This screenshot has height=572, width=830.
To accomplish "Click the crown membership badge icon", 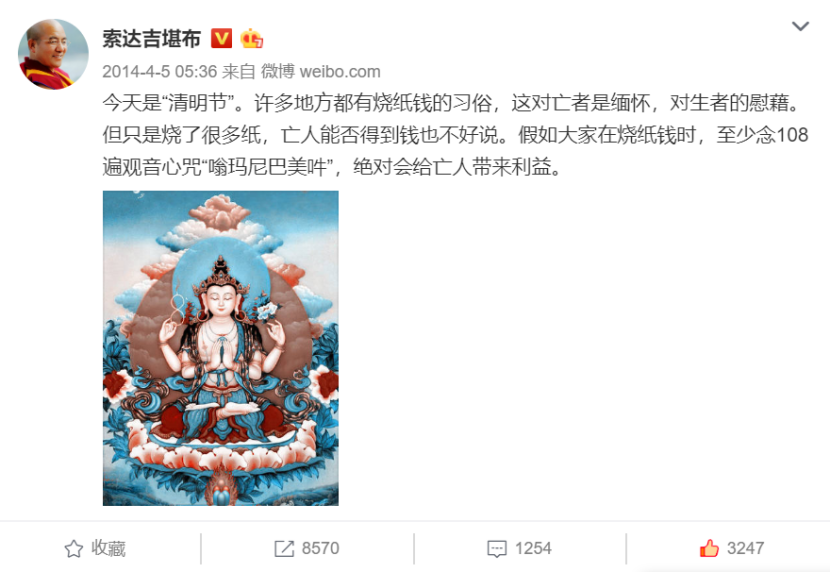I will point(251,39).
